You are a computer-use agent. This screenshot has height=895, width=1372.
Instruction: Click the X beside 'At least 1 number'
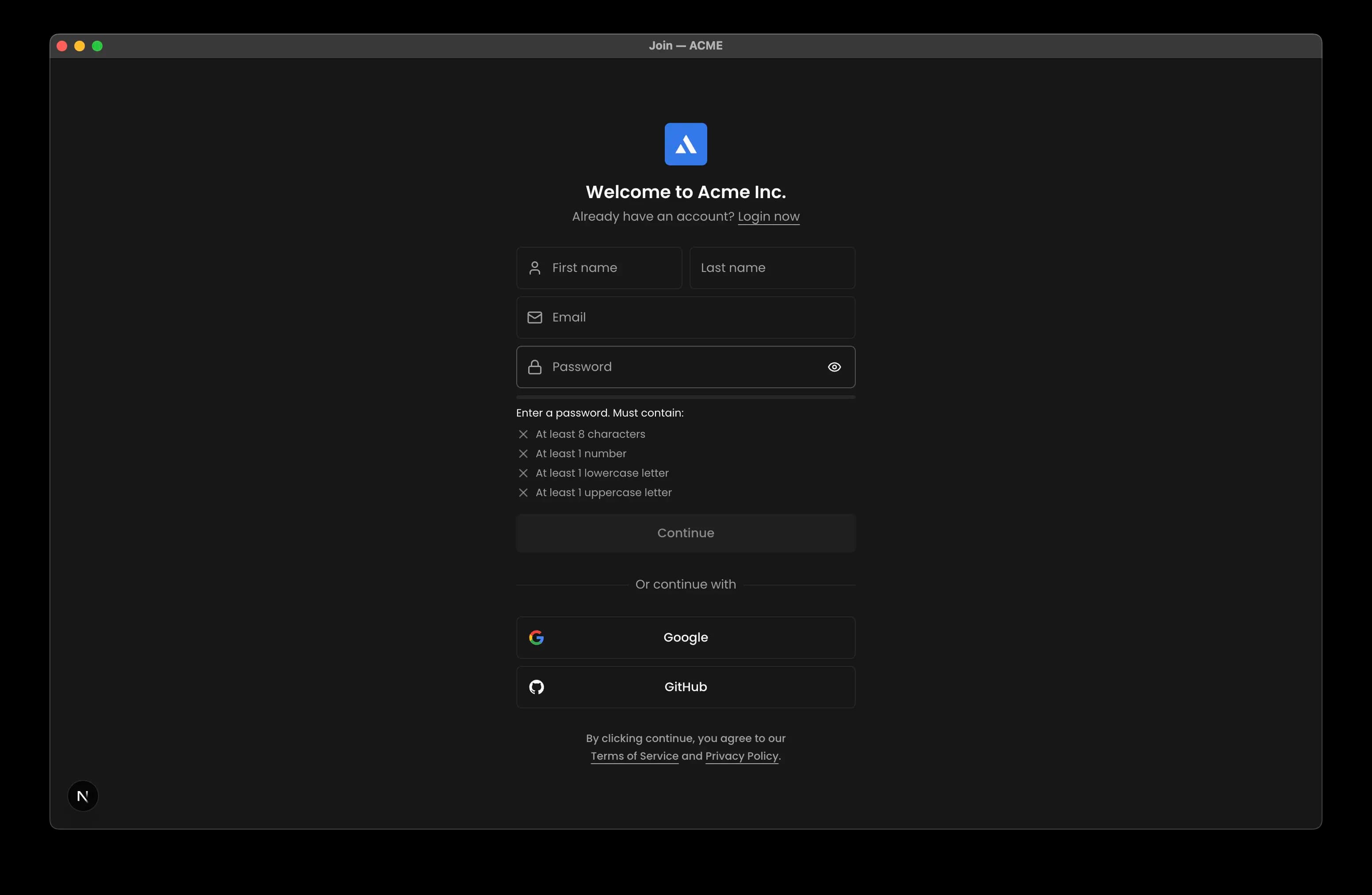[523, 454]
